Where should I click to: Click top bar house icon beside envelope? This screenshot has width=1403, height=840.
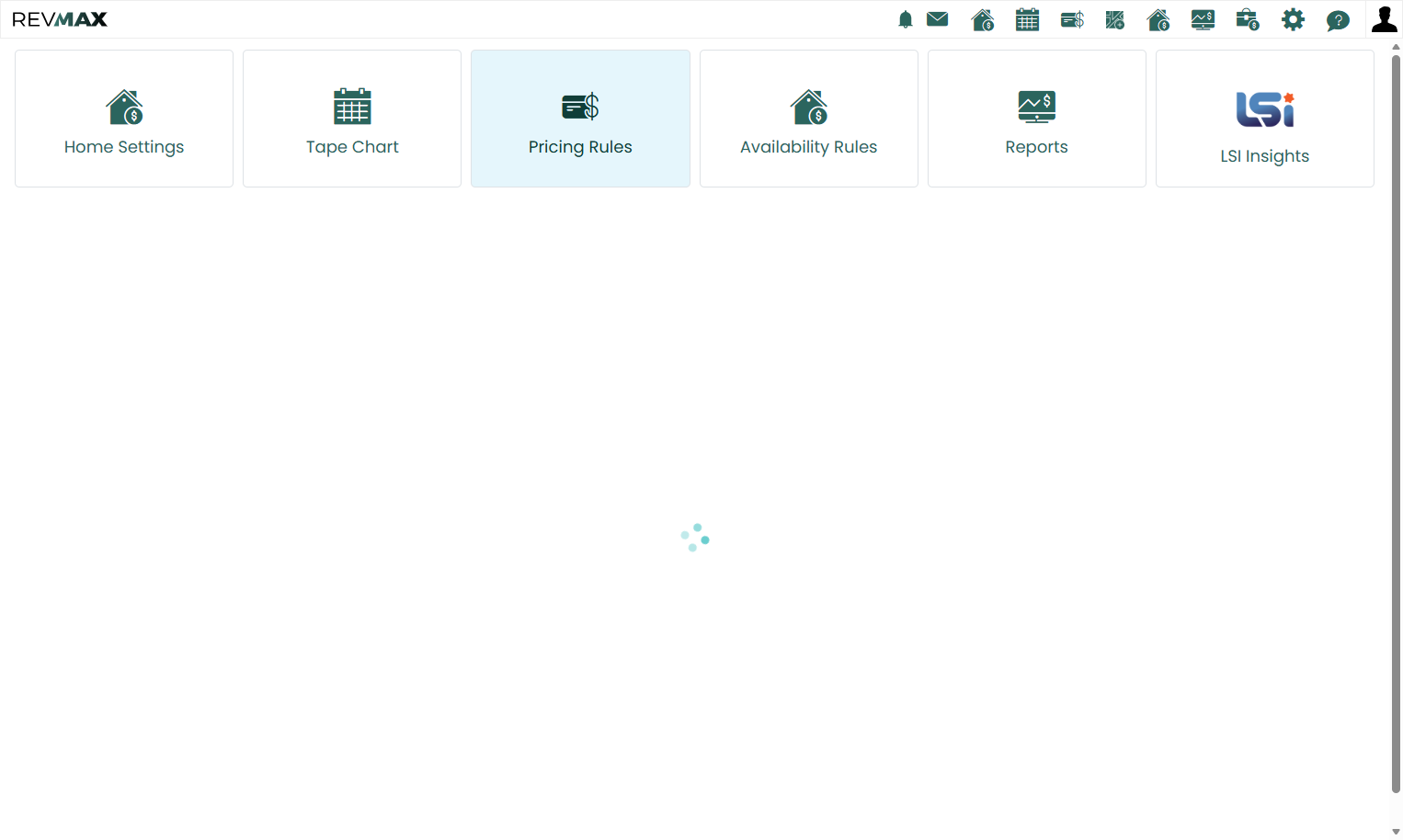click(983, 19)
